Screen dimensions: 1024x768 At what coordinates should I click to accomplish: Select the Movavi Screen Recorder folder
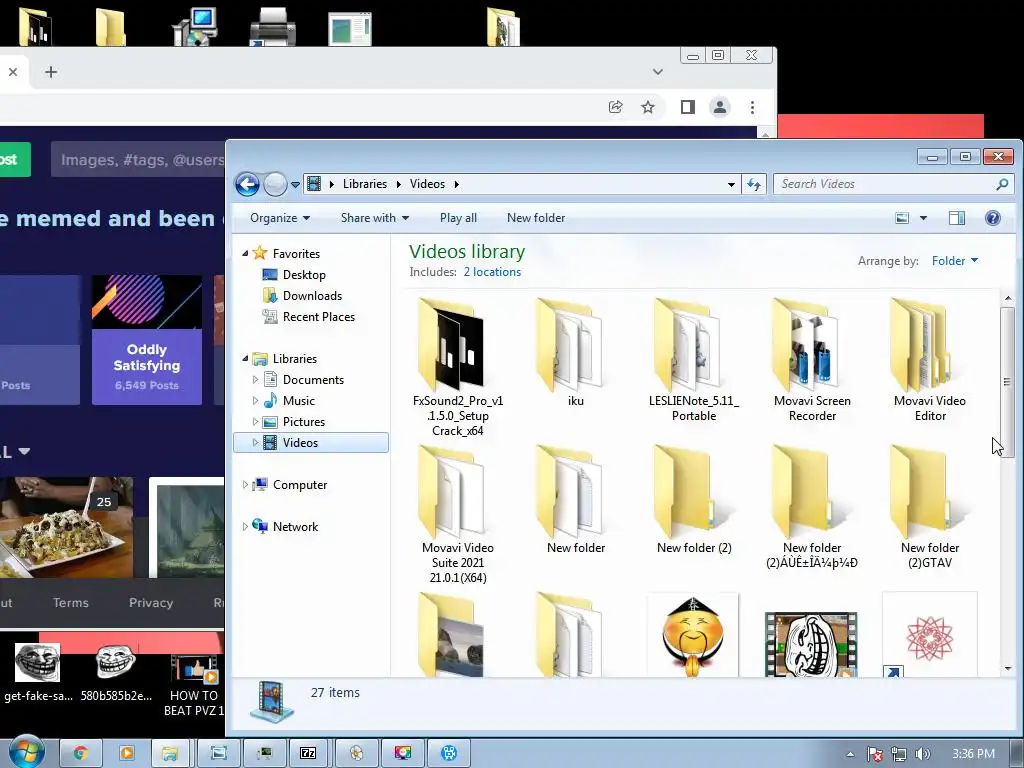[812, 359]
